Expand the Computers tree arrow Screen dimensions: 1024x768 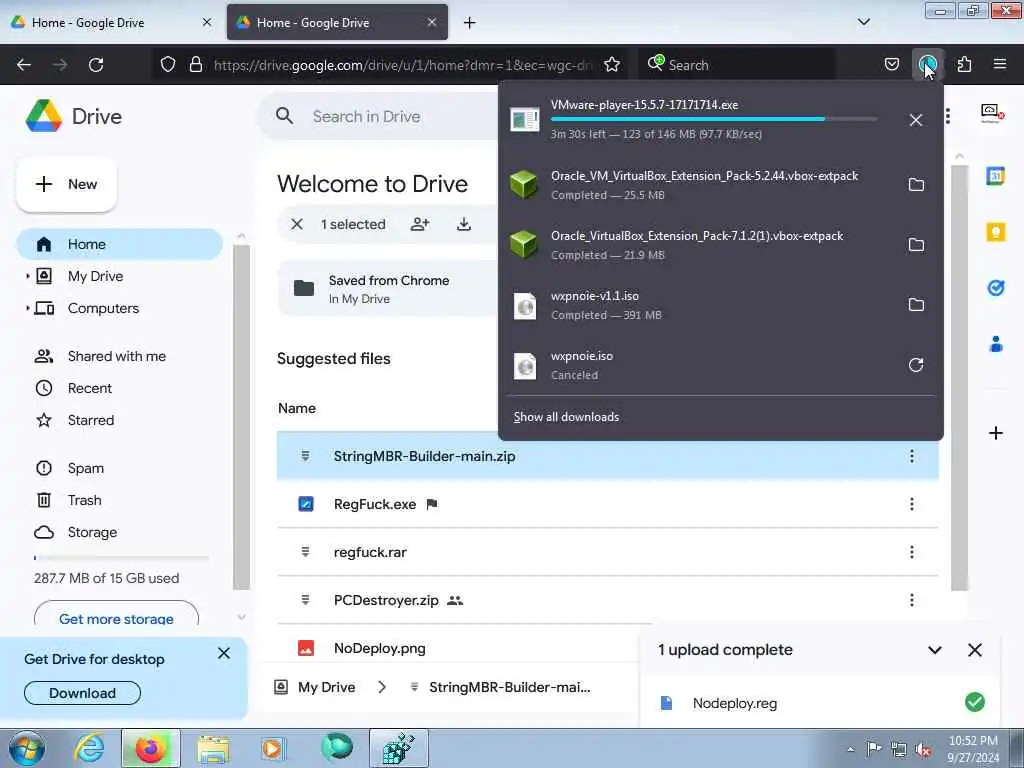(27, 308)
